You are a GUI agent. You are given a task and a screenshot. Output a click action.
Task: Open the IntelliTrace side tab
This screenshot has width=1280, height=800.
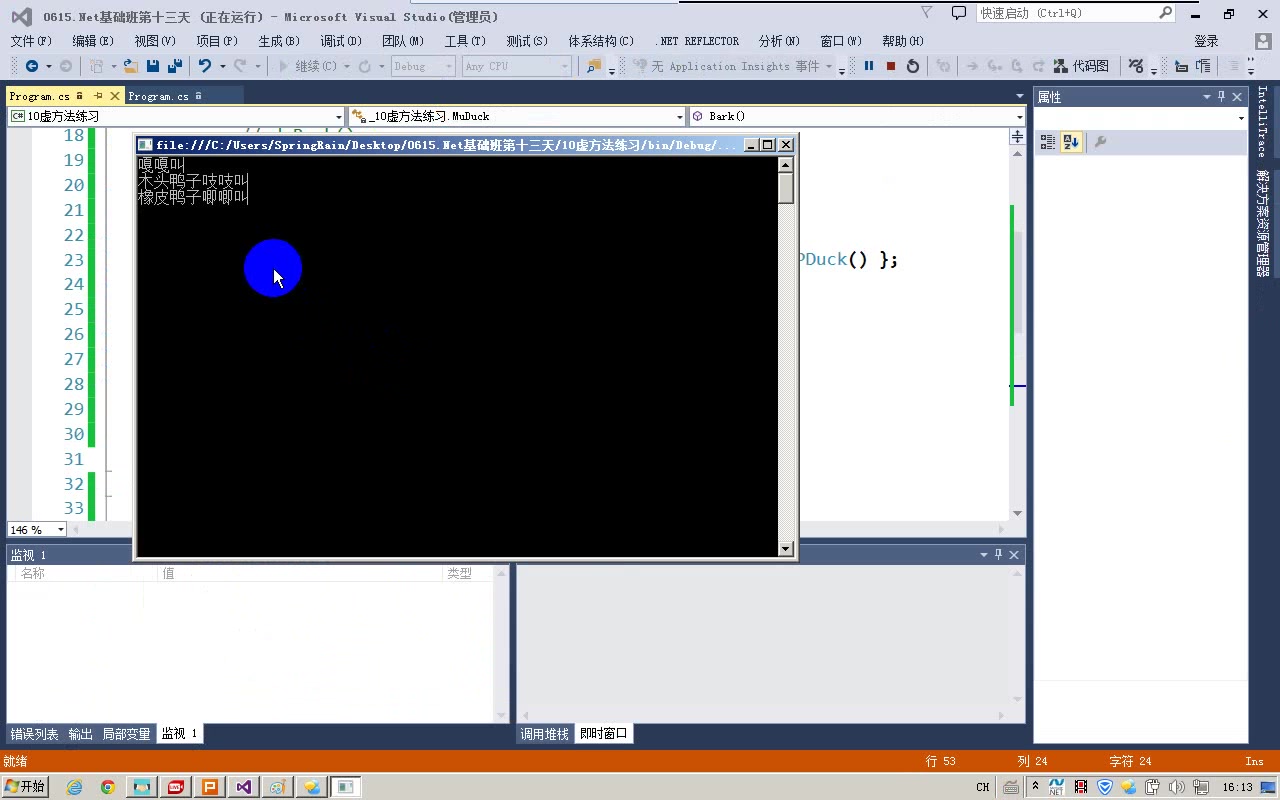(x=1262, y=122)
